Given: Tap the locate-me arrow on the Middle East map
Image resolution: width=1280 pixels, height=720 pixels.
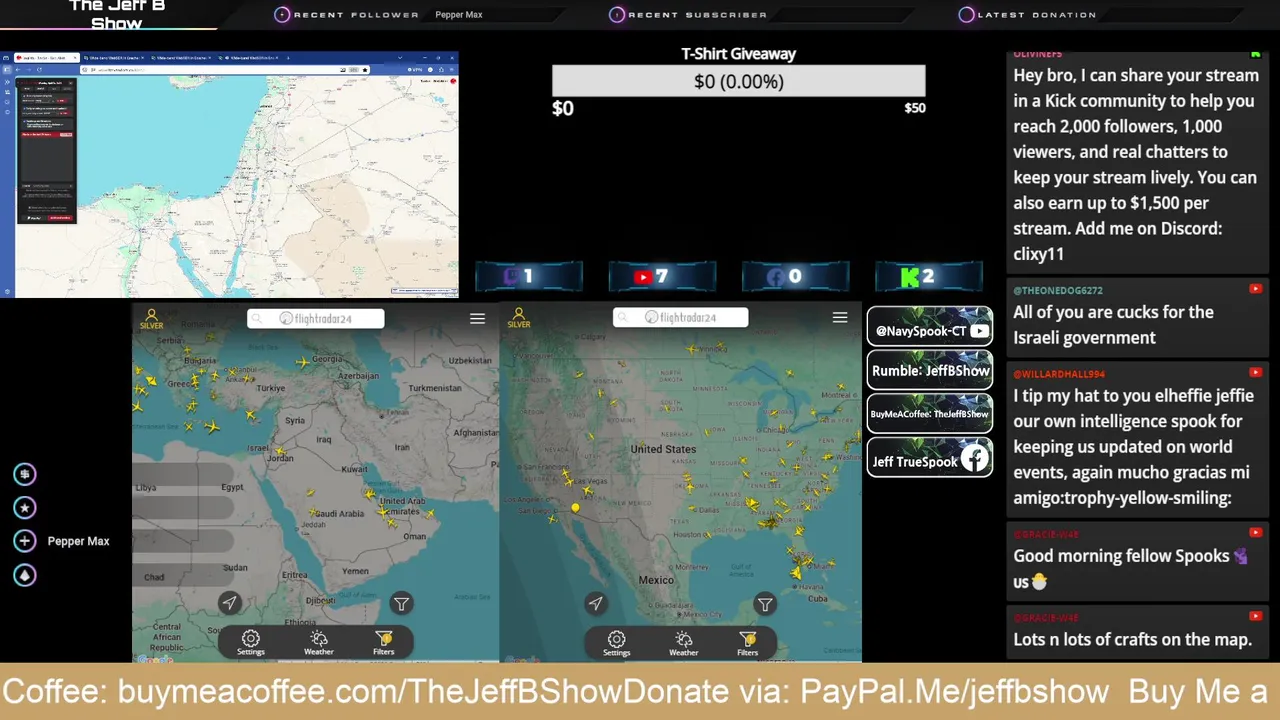Looking at the screenshot, I should (230, 602).
